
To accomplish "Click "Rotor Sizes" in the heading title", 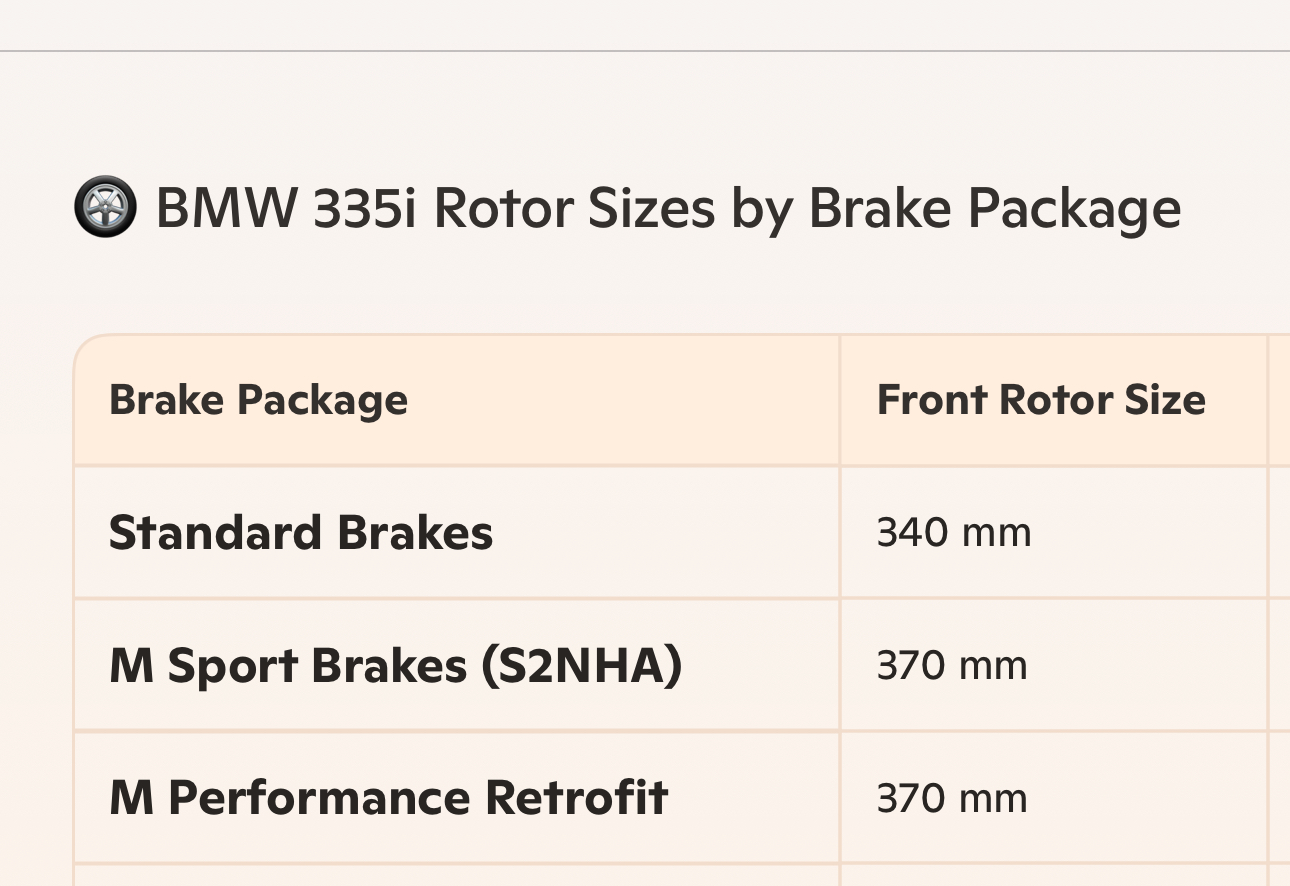I will (574, 209).
